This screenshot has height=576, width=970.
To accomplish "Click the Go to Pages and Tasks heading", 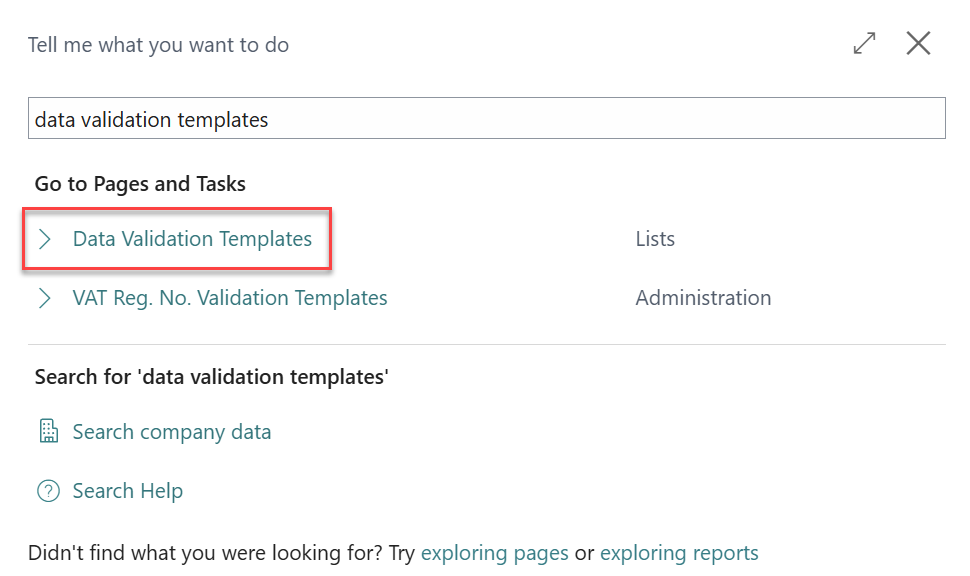I will coord(139,183).
